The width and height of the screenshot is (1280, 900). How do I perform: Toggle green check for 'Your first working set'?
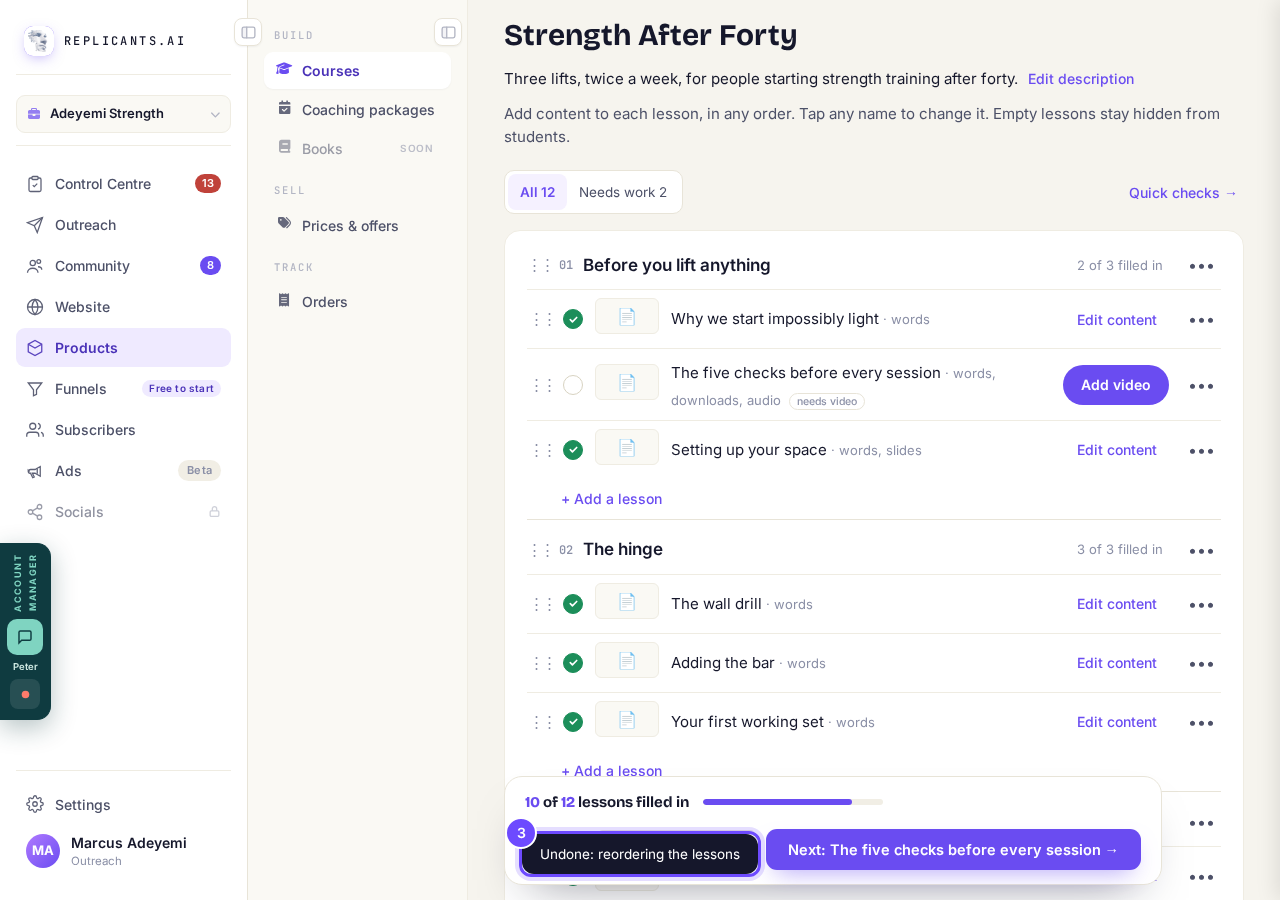tap(573, 722)
